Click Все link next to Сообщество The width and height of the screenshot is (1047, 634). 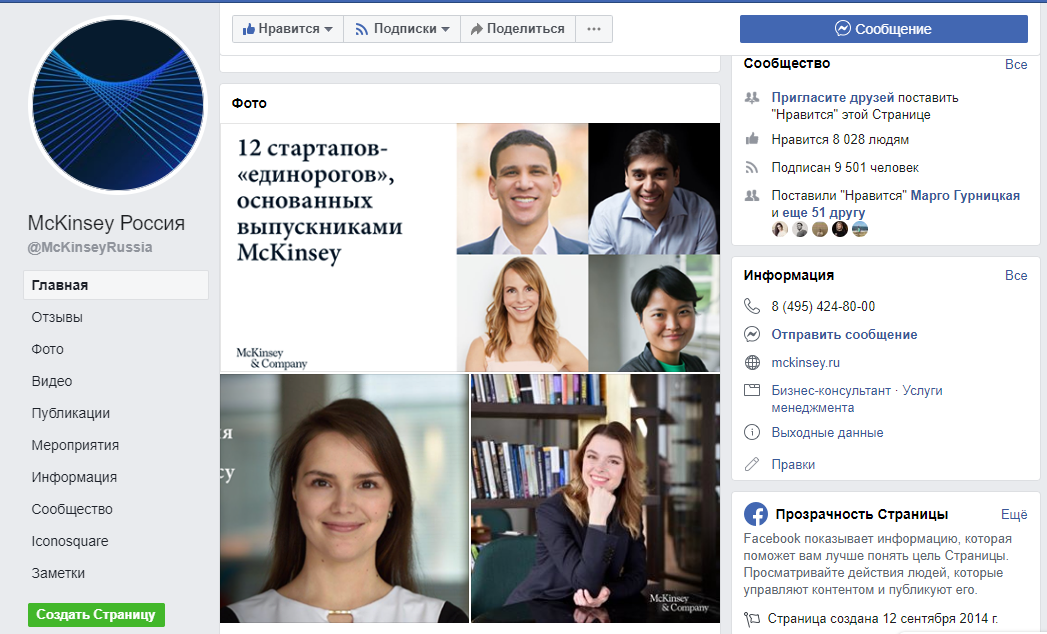coord(1016,64)
